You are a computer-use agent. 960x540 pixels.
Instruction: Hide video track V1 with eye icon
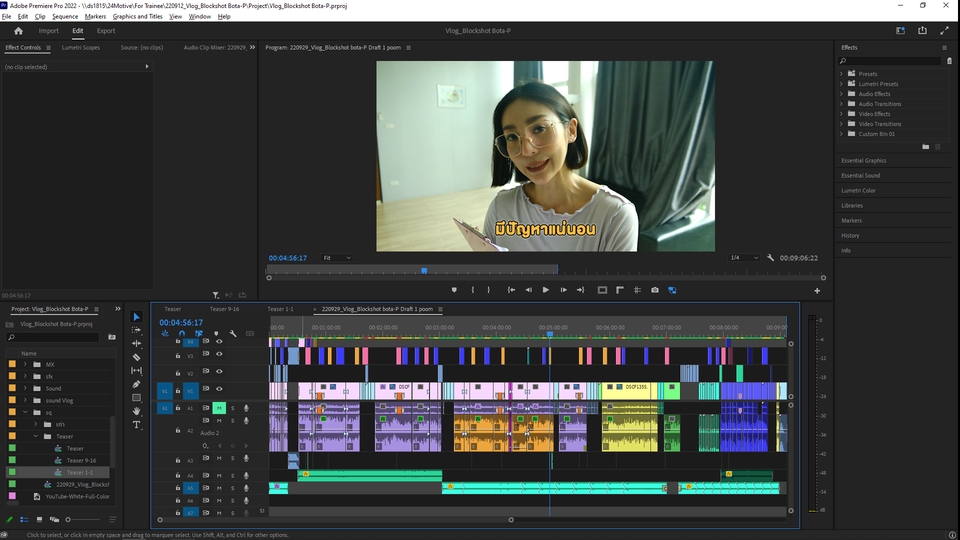[219, 391]
